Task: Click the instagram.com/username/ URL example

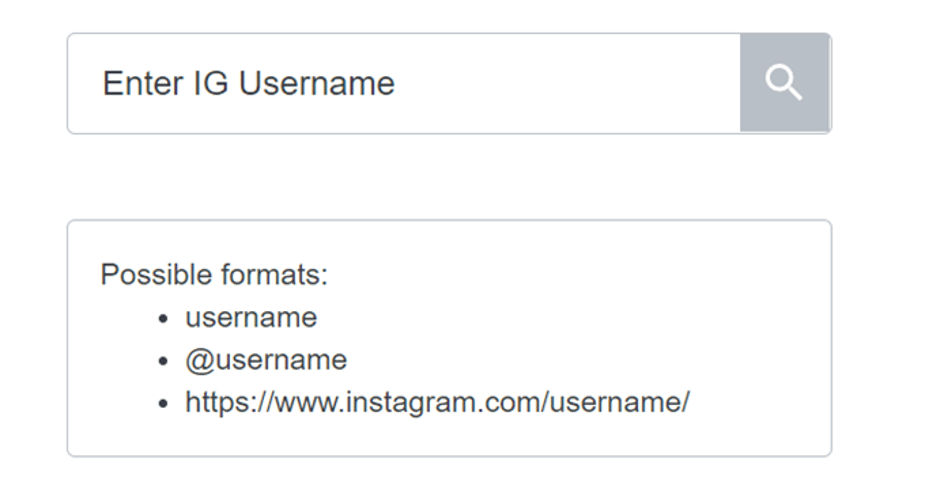Action: 437,403
